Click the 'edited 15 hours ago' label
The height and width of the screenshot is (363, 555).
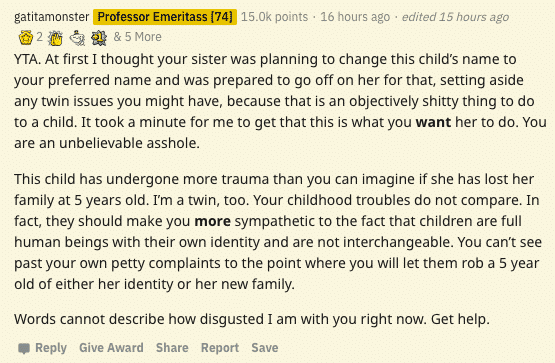click(455, 17)
